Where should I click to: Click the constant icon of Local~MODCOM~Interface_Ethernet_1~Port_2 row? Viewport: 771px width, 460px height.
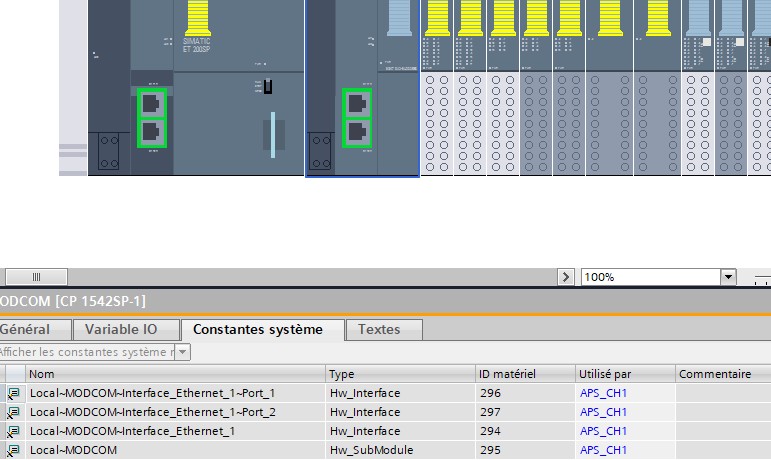tap(14, 412)
